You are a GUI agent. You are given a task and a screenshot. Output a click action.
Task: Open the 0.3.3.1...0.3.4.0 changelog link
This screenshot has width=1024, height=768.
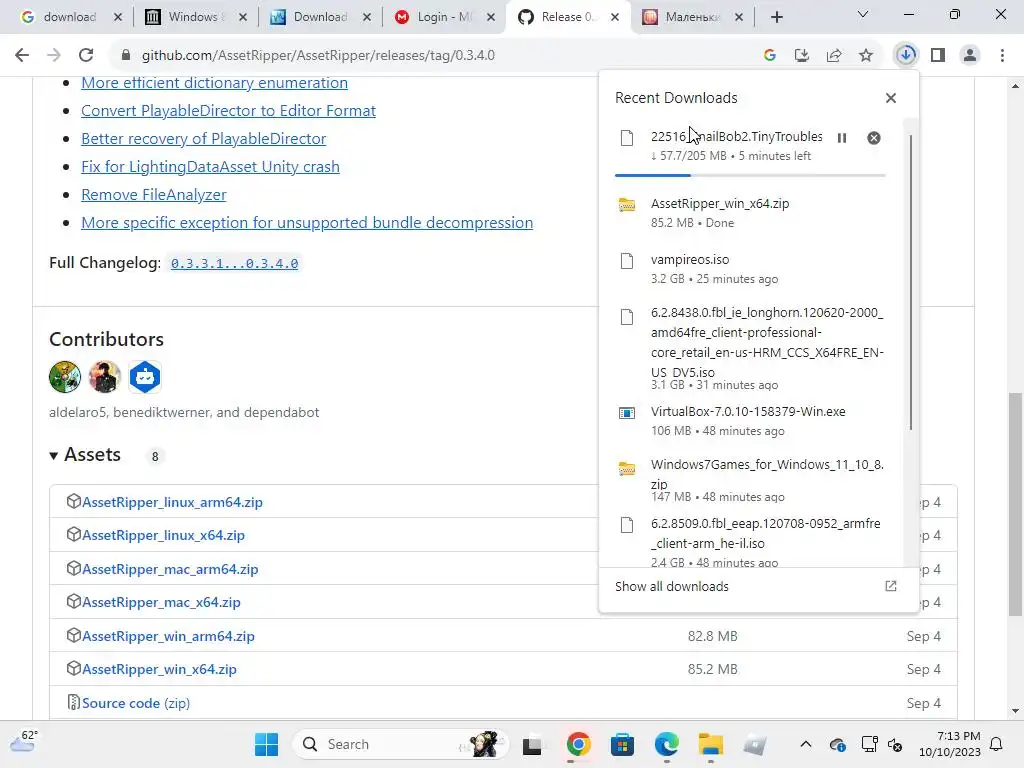click(x=234, y=263)
